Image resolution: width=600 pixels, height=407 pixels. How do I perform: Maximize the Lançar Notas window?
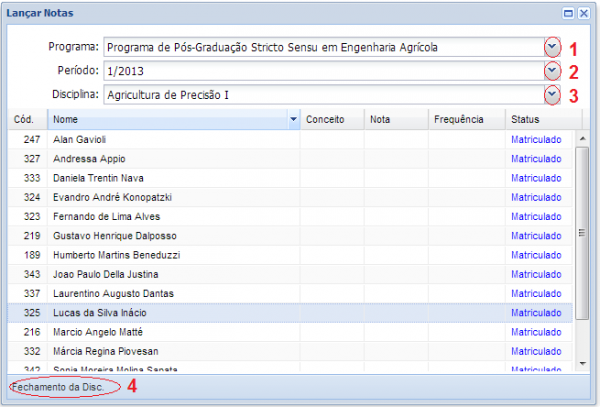click(x=568, y=14)
